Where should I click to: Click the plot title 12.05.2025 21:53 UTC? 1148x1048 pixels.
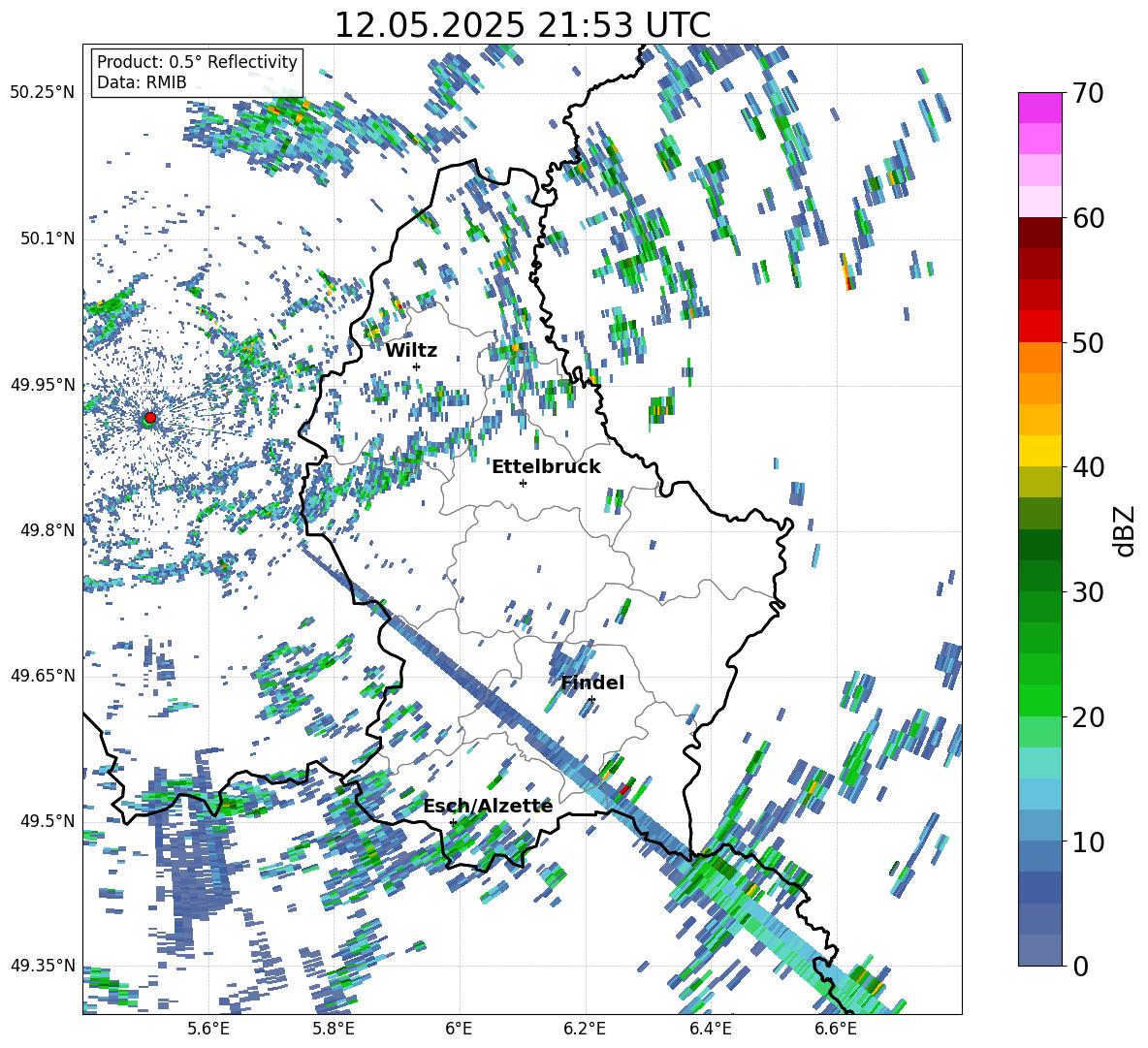point(522,25)
